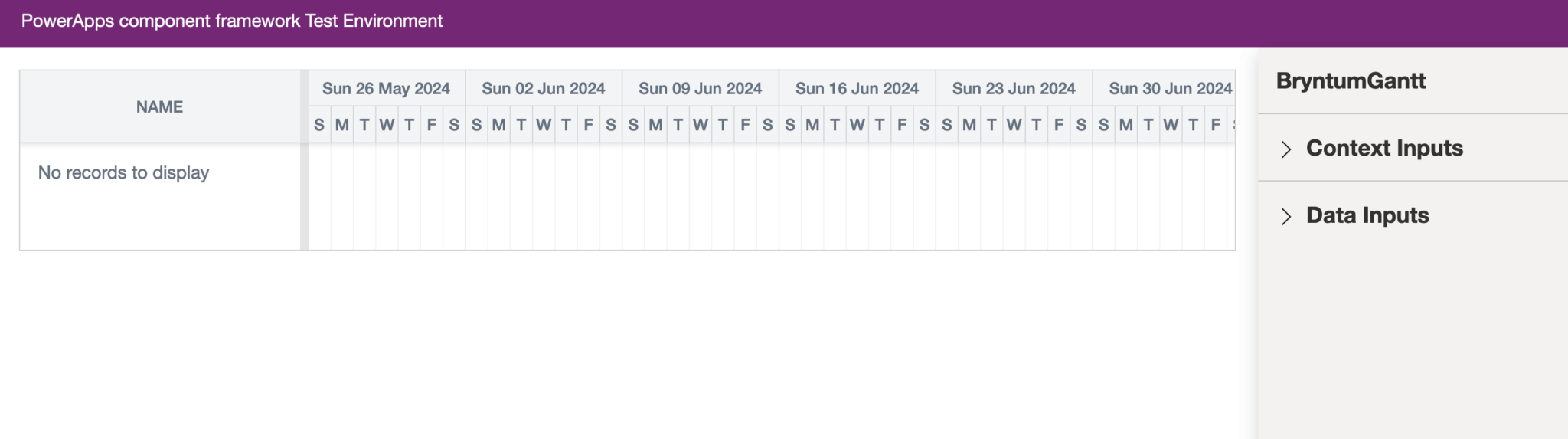Click the PowerApps component framework Test Environment title
Viewport: 1568px width, 439px height.
pyautogui.click(x=232, y=21)
